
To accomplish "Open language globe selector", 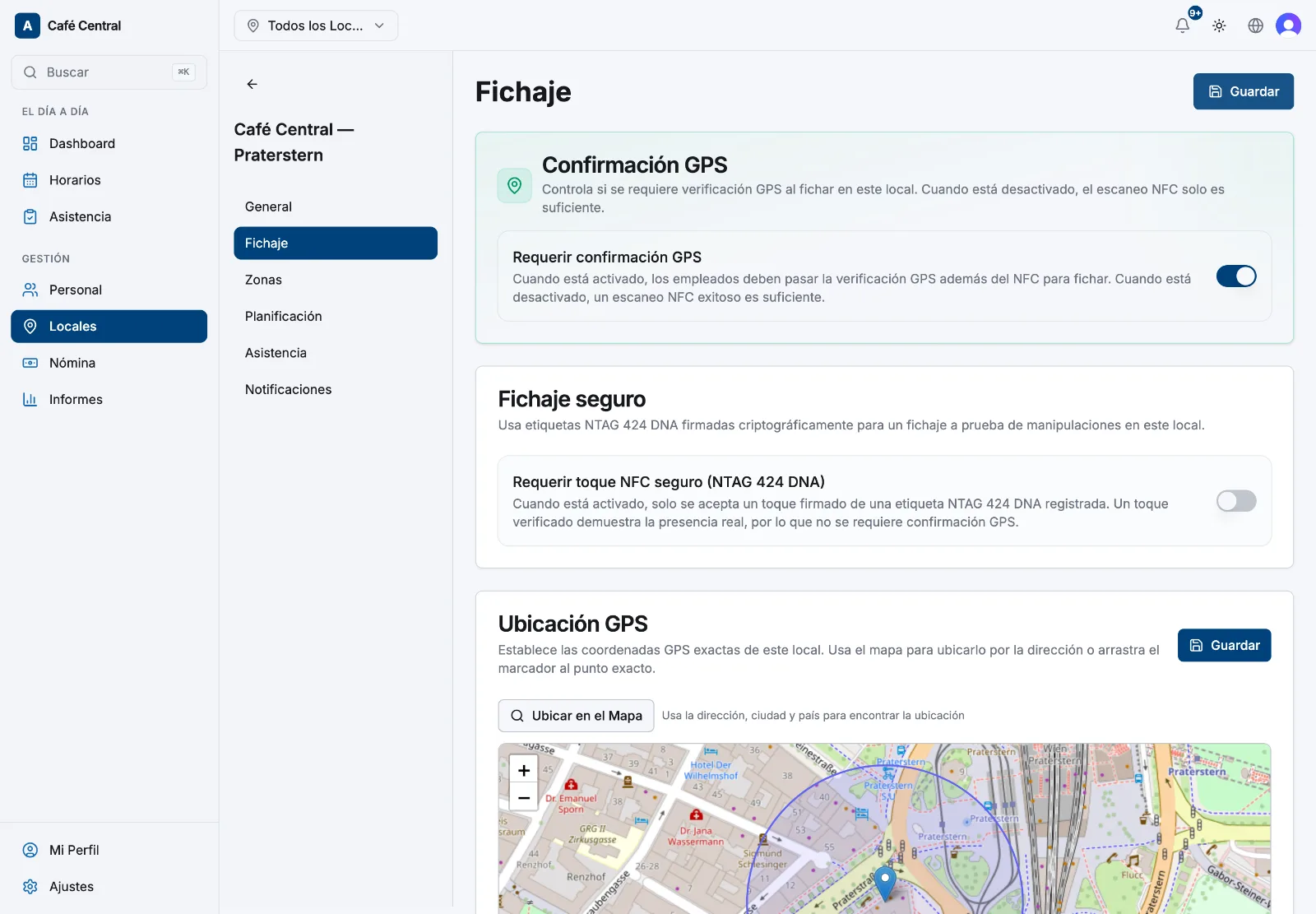I will tap(1255, 26).
